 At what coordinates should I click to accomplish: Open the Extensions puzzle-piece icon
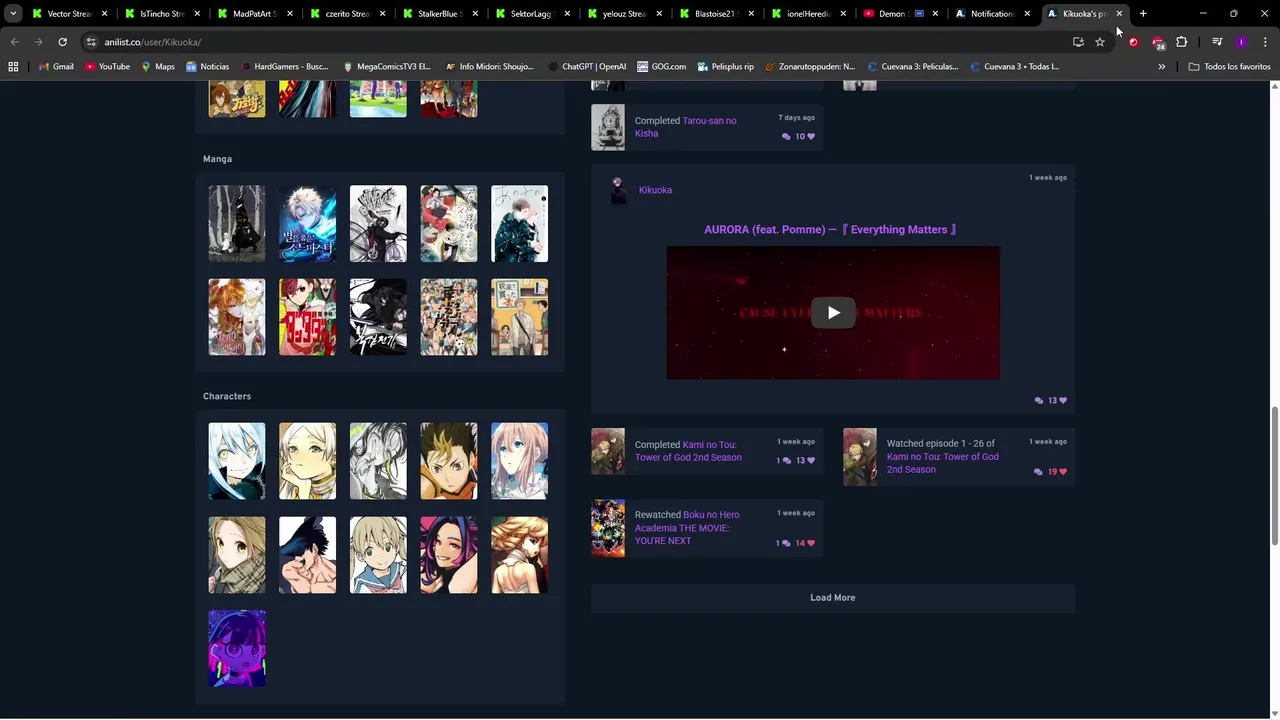(1182, 42)
